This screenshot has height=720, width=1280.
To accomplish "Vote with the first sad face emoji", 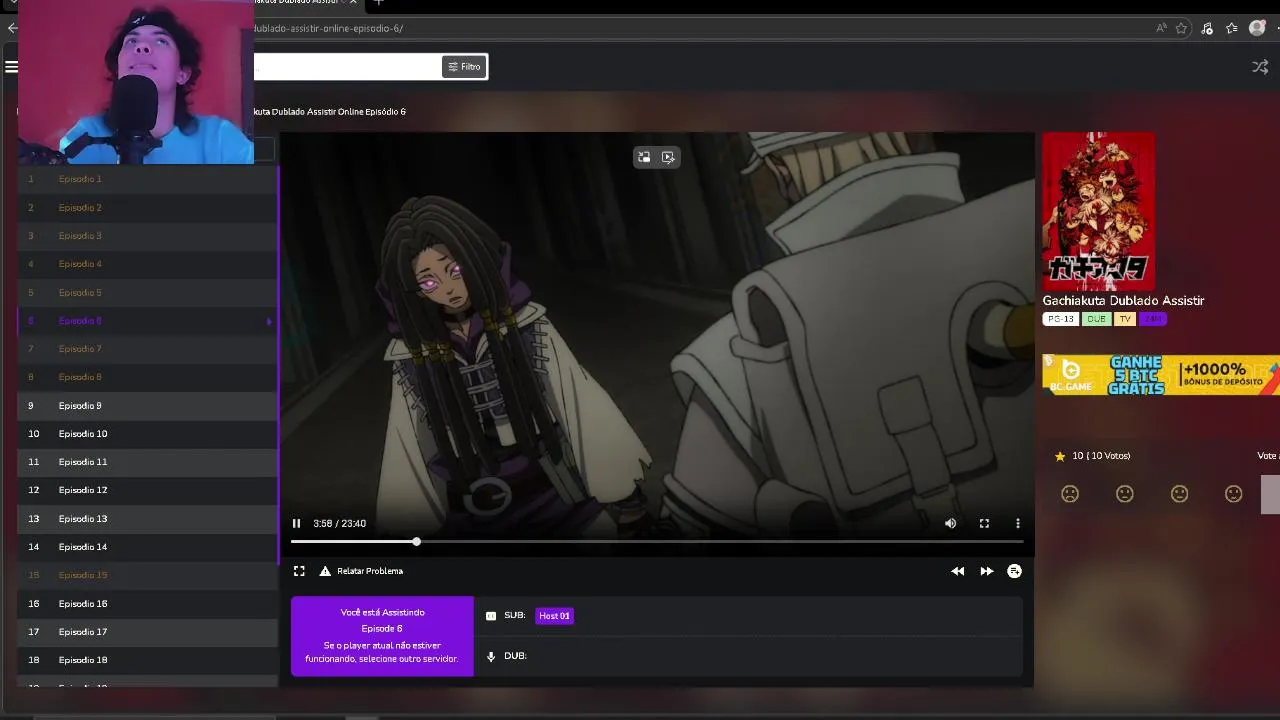I will point(1070,494).
